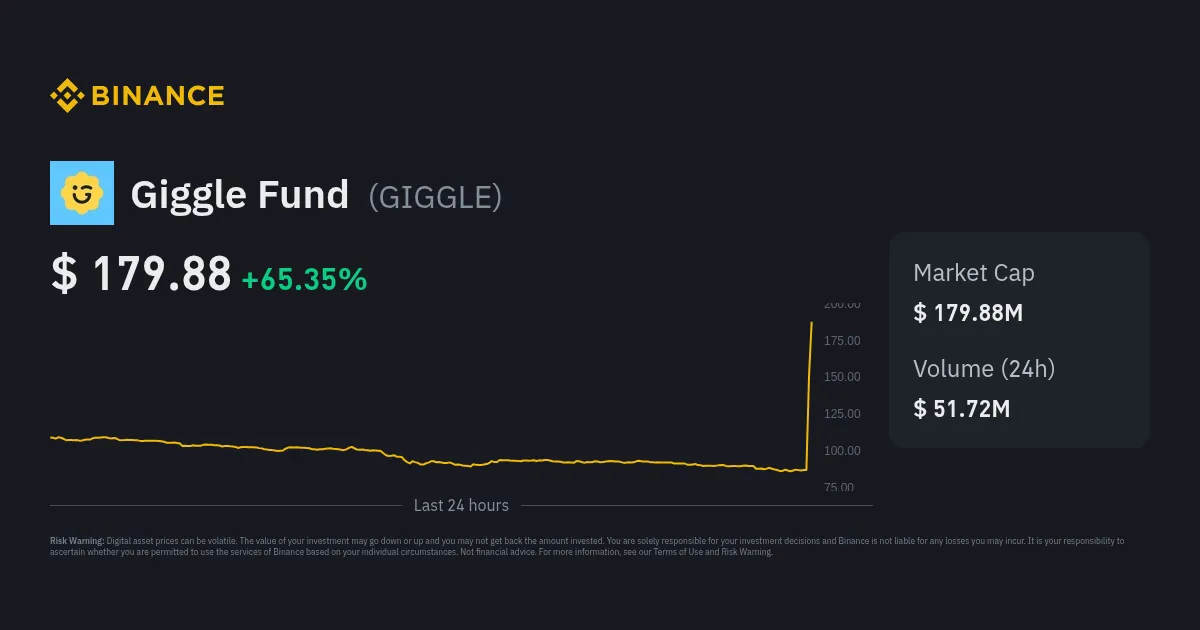Click the +65.35% green change percentage
The height and width of the screenshot is (630, 1200).
[x=304, y=279]
